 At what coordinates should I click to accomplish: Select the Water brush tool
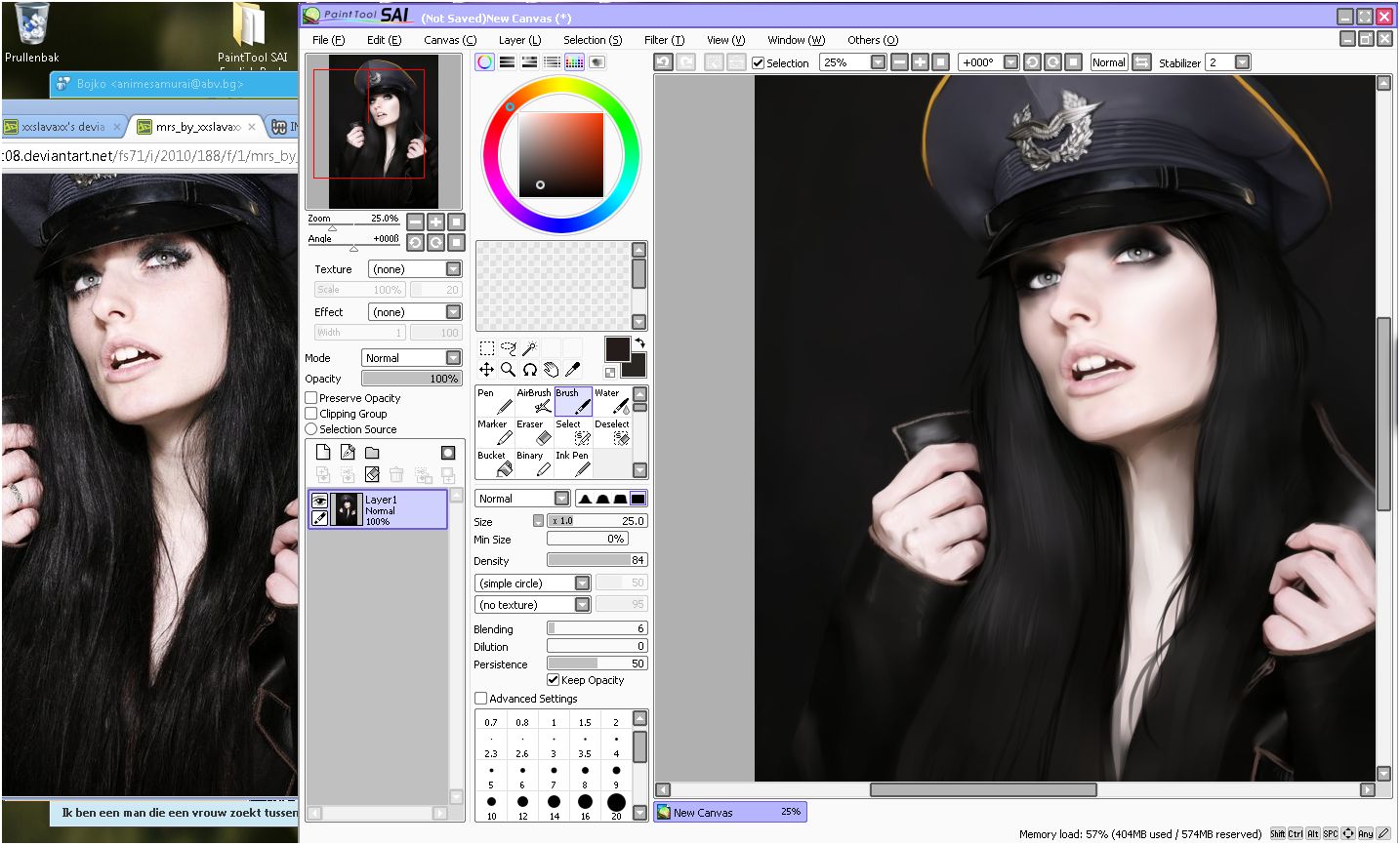(x=612, y=401)
